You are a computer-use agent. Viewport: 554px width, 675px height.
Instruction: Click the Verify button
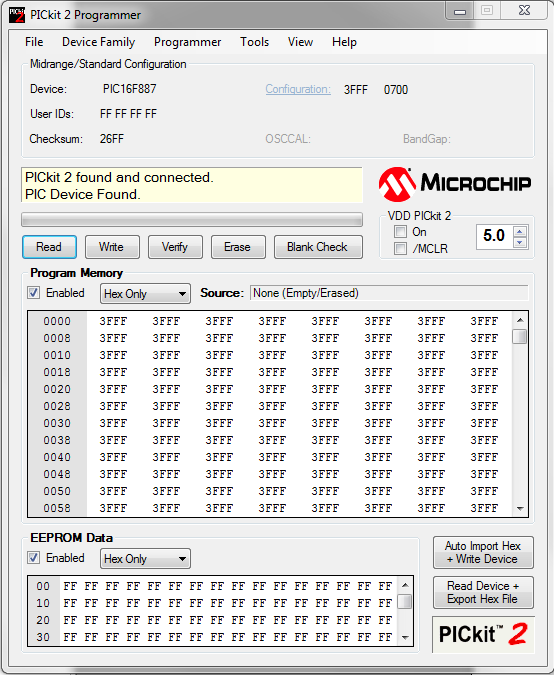[175, 247]
